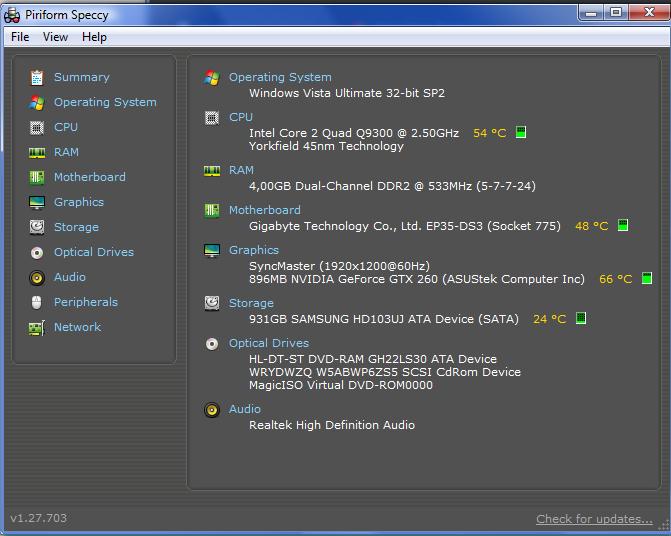Go to Operating System section in sidebar
Viewport: 671px width, 536px height.
105,102
